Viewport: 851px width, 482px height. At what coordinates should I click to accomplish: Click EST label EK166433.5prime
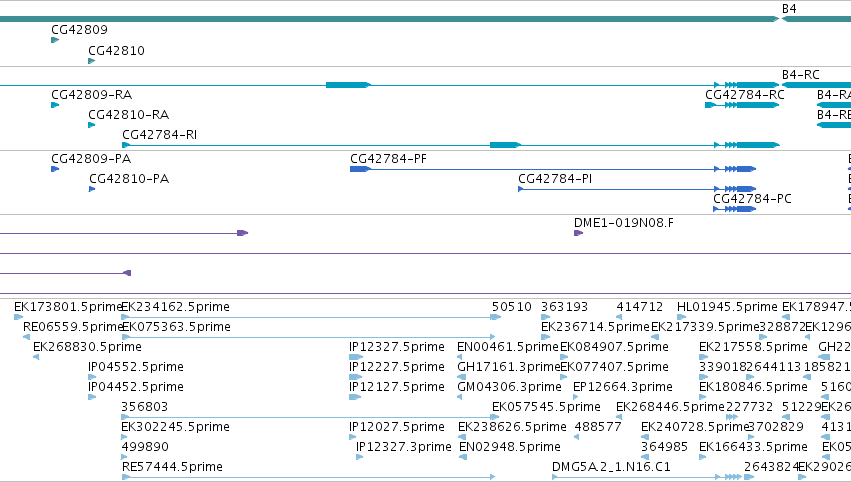(753, 447)
